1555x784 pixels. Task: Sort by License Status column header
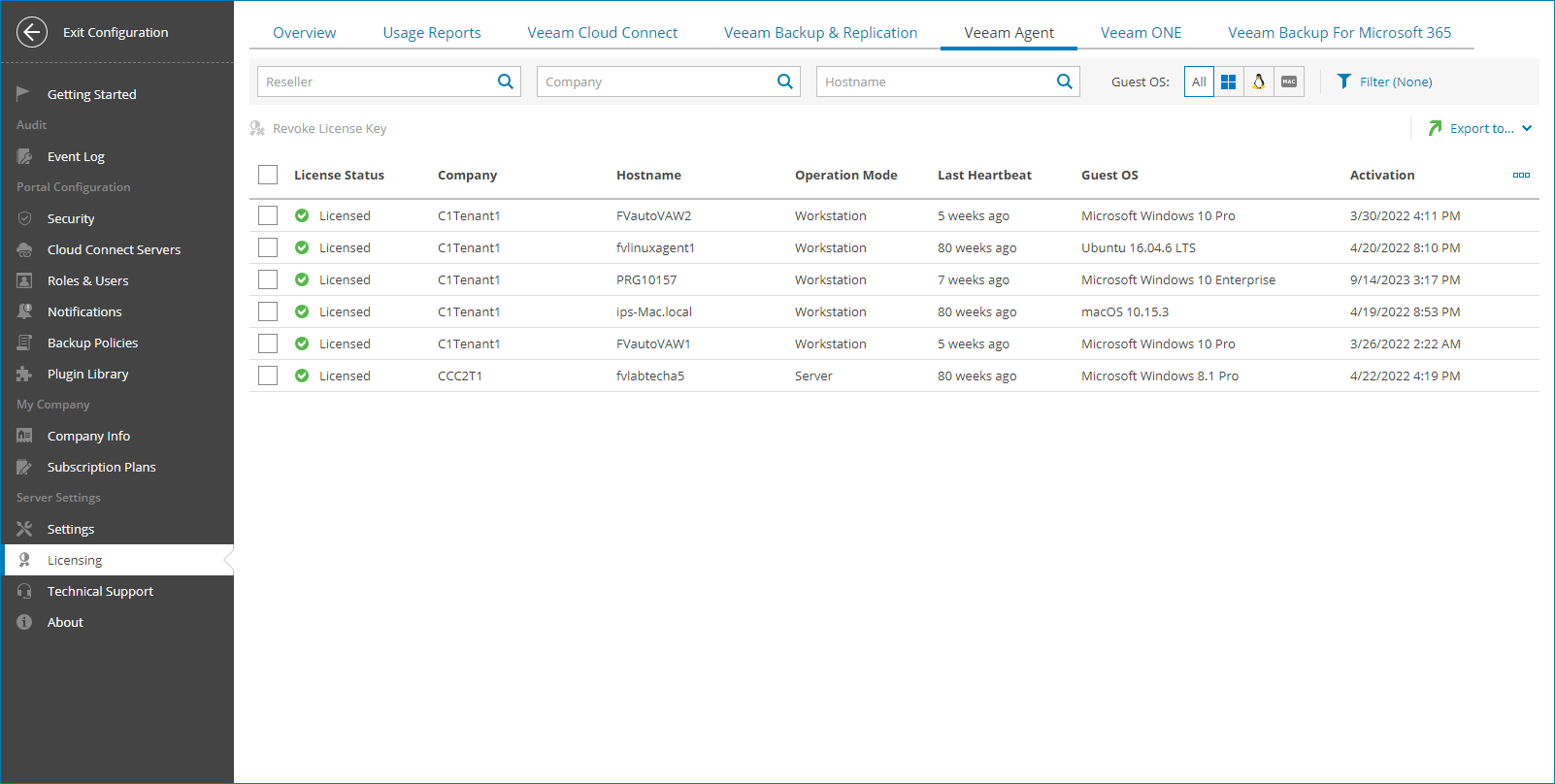tap(339, 175)
